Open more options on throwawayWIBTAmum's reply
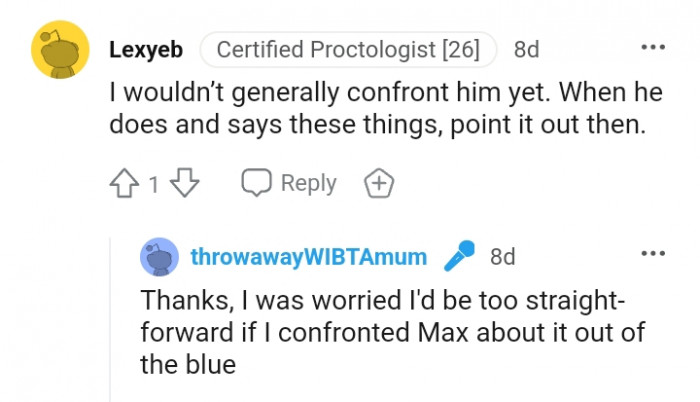700x402 pixels. (653, 252)
